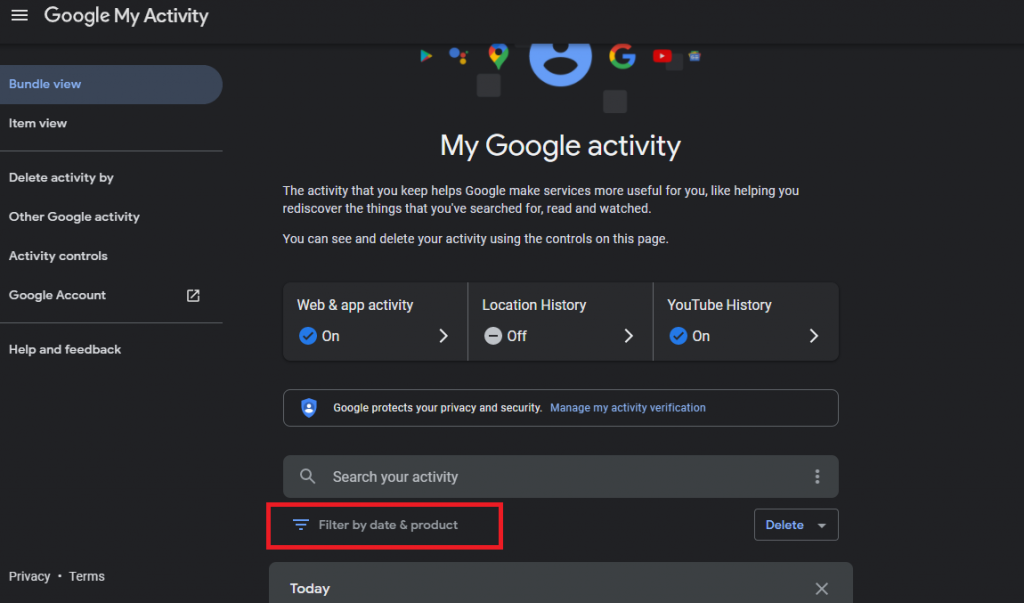Click the My Google activity heading

click(560, 146)
